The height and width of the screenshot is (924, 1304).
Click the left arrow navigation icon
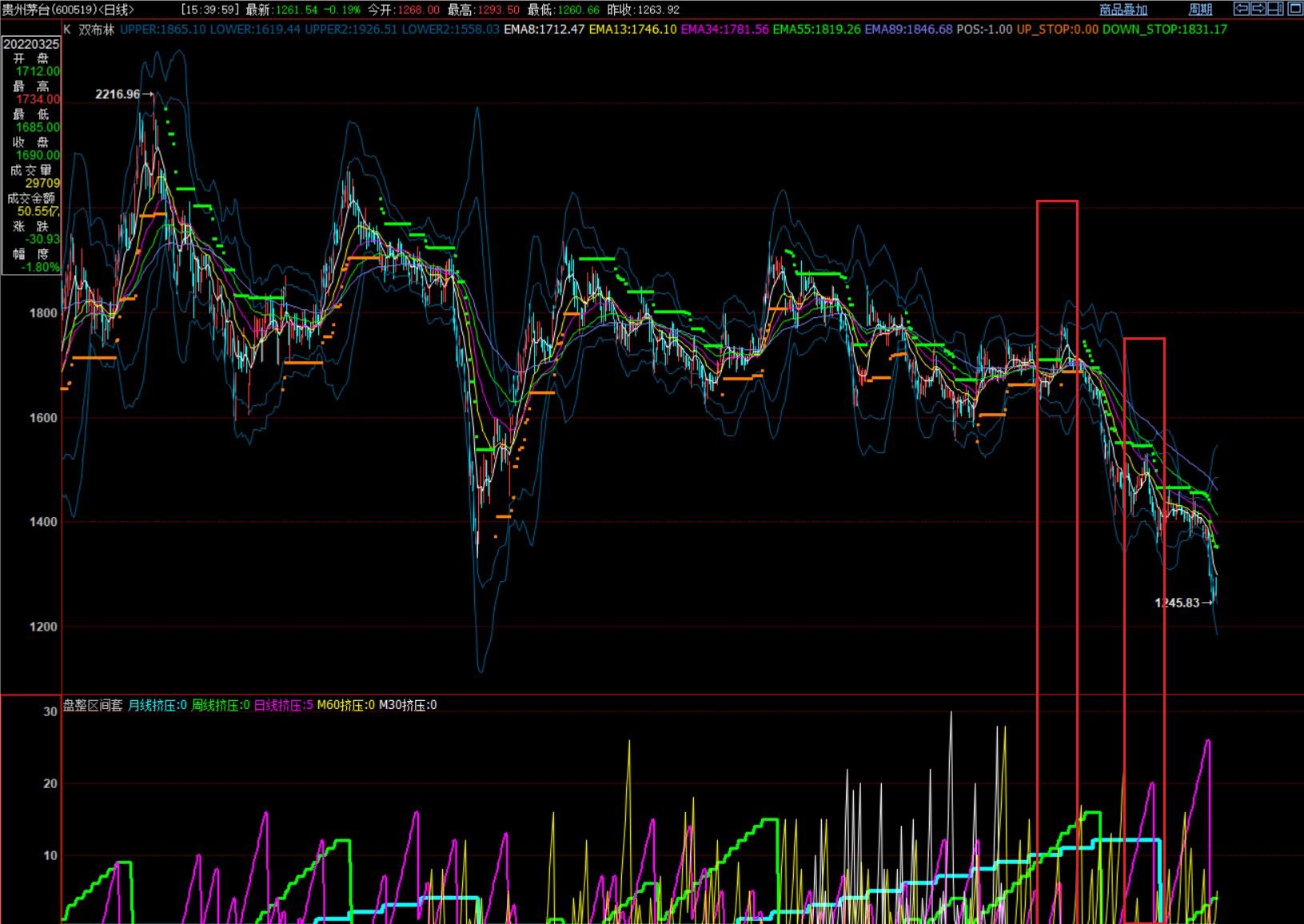[1241, 9]
